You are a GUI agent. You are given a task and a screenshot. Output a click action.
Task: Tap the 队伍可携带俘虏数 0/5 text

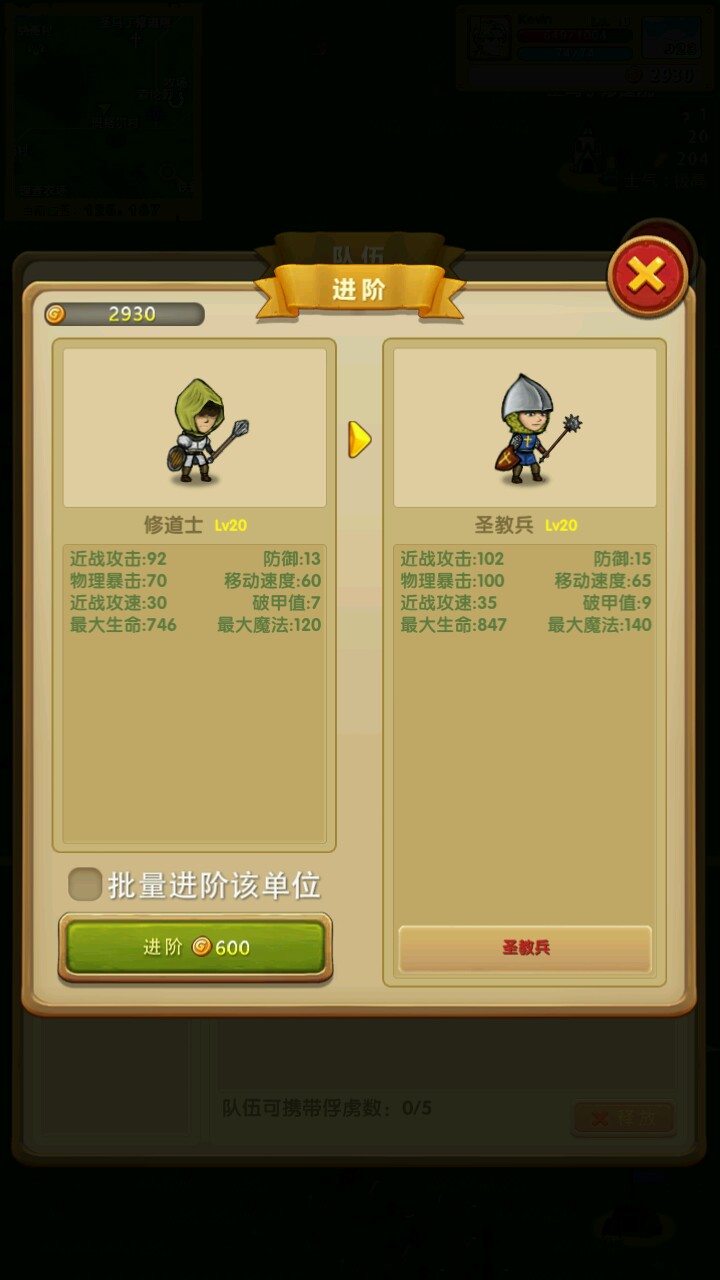(327, 1108)
